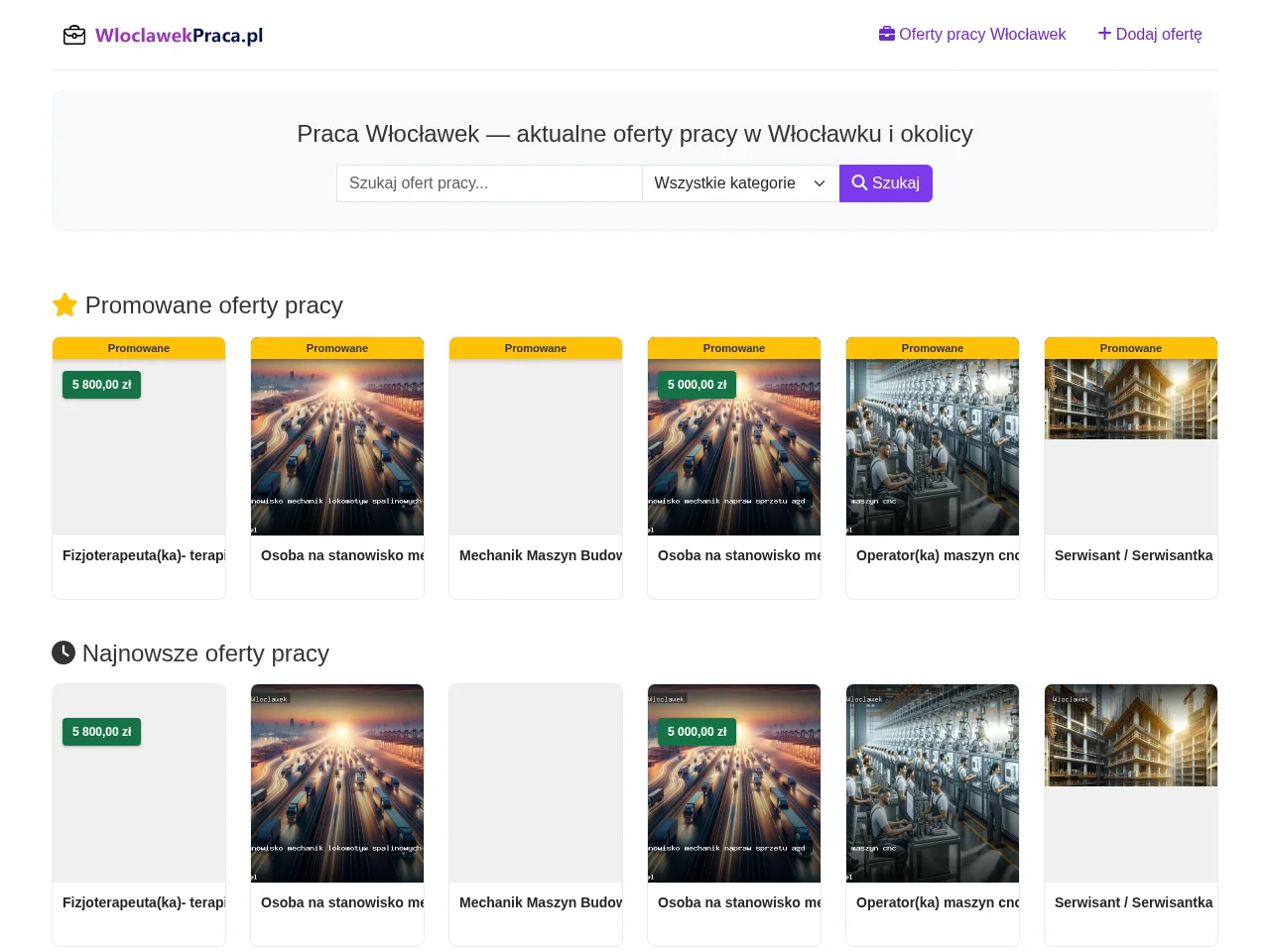This screenshot has width=1270, height=952.
Task: Click Promowane label above Fizjoterapeuta(ka) card
Action: point(139,348)
